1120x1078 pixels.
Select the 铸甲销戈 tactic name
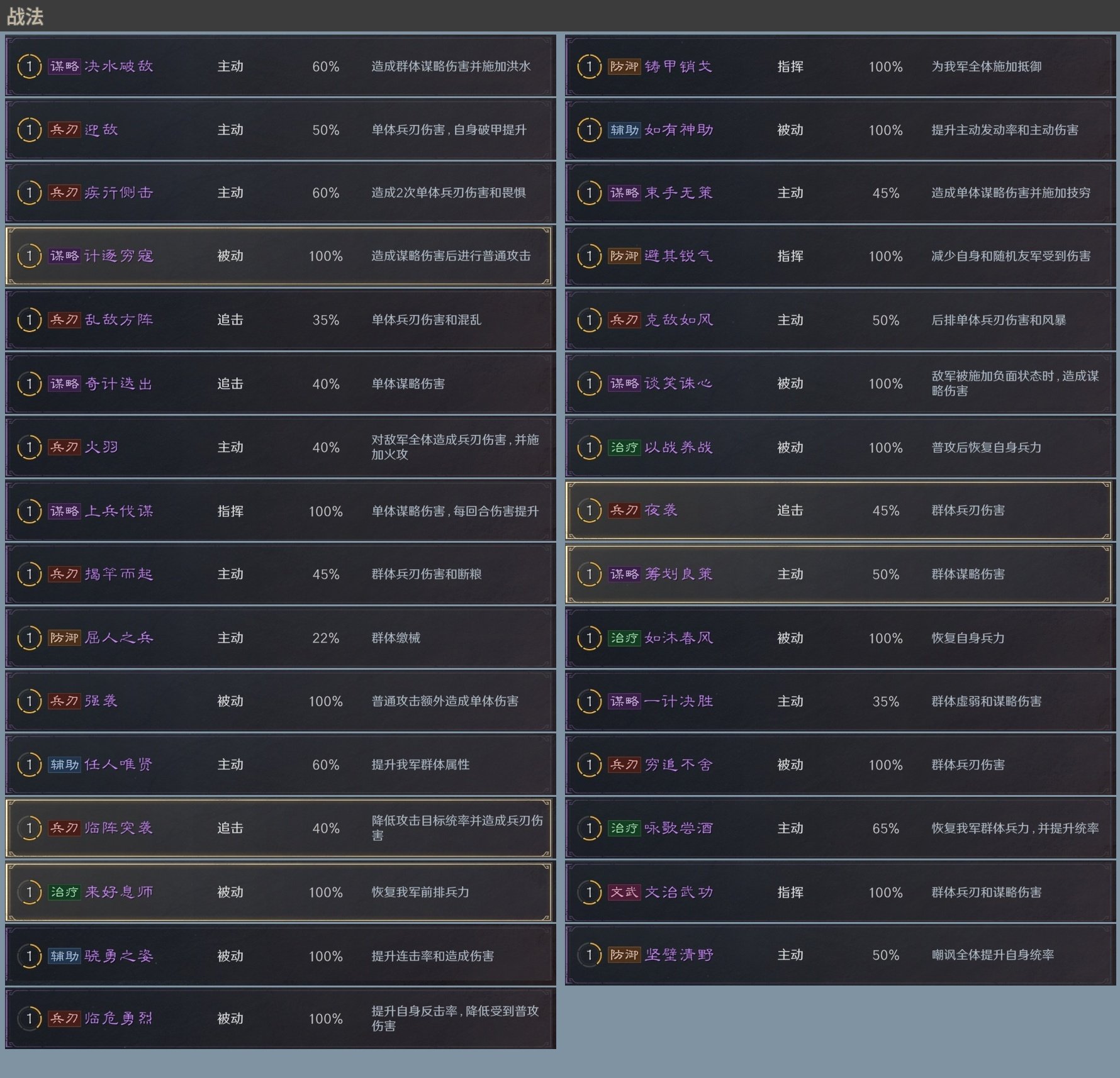(679, 66)
